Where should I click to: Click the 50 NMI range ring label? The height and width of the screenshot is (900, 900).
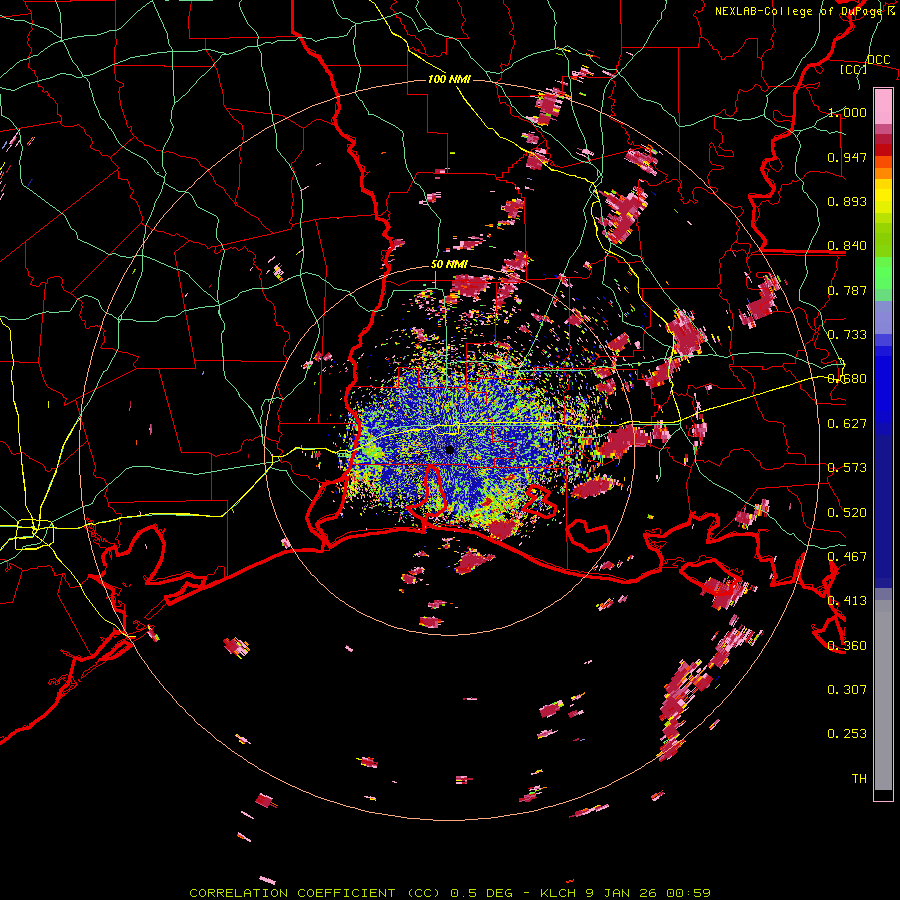click(x=449, y=264)
